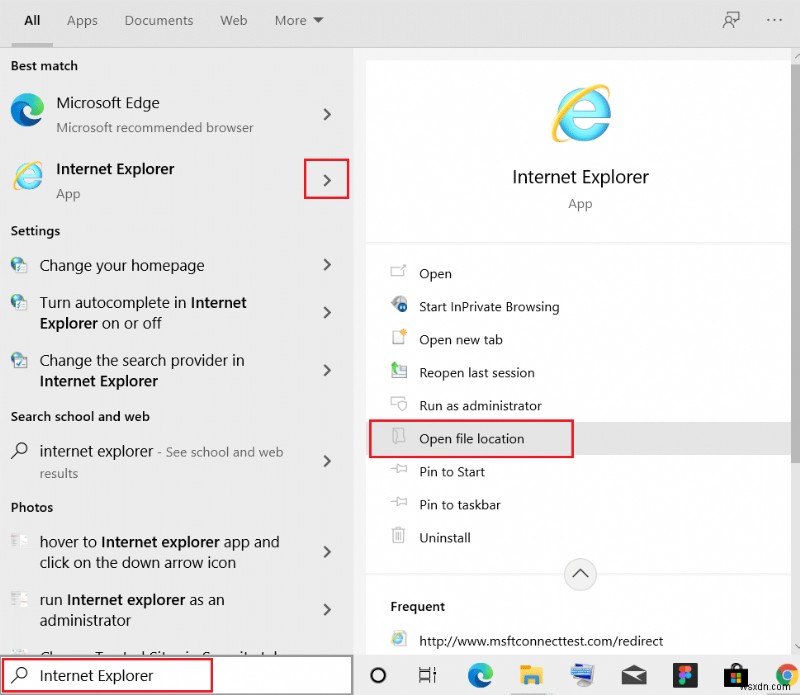Switch to the Apps tab
This screenshot has height=695, width=800.
82,20
